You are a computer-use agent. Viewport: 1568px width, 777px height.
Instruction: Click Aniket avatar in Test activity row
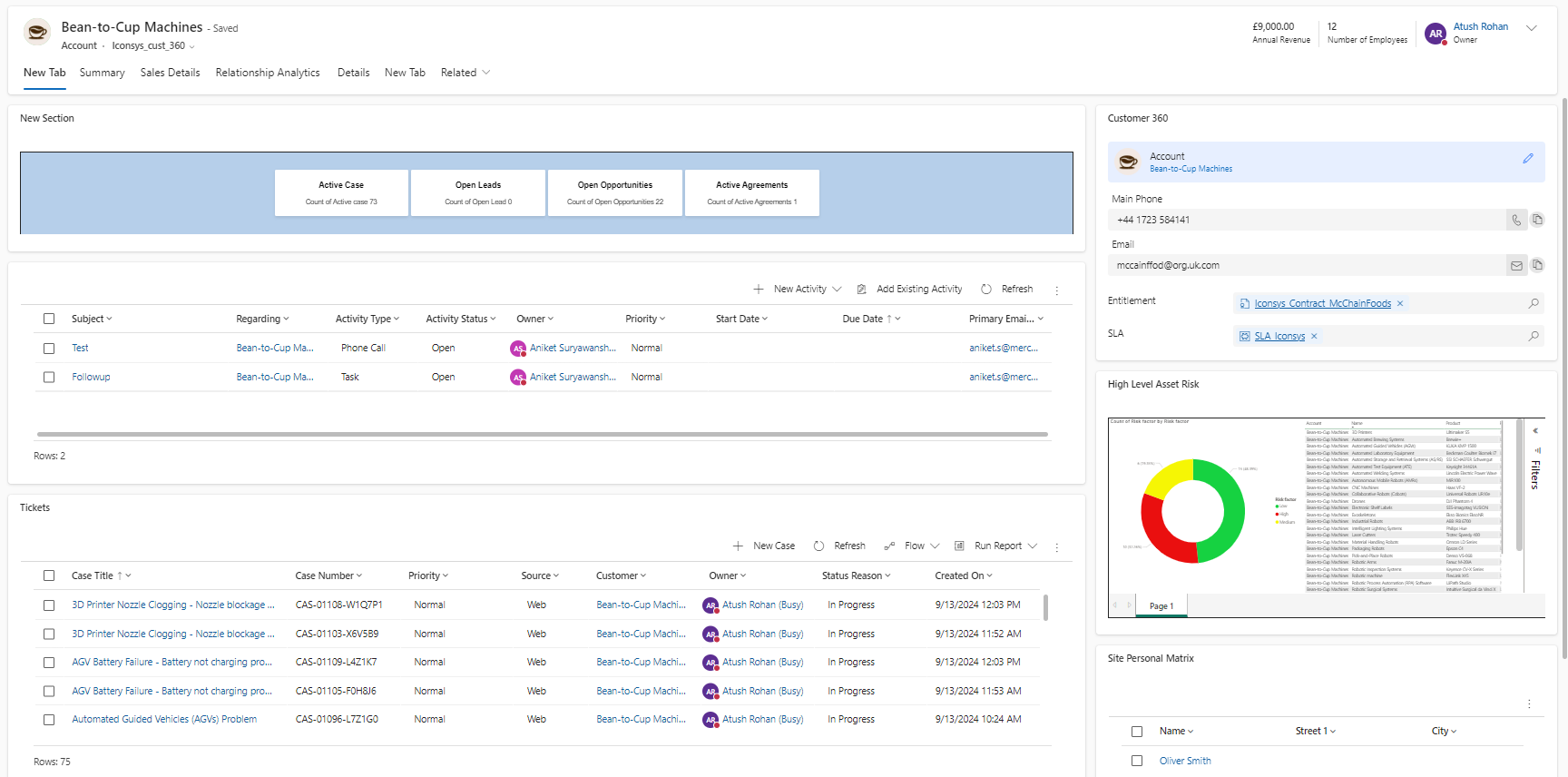click(518, 349)
